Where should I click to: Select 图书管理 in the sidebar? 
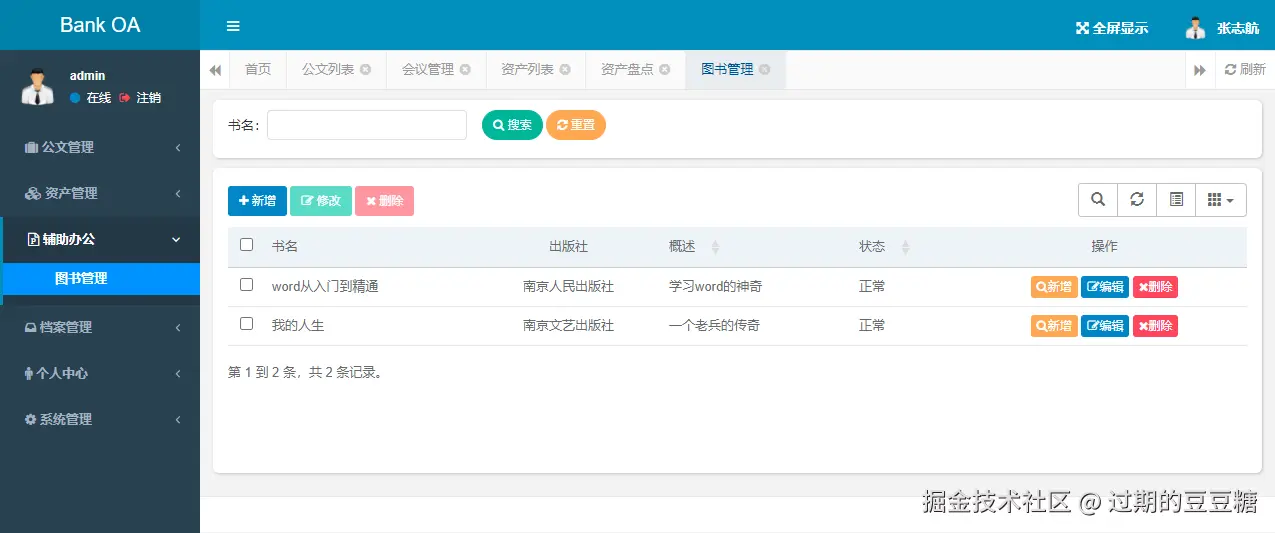click(100, 279)
